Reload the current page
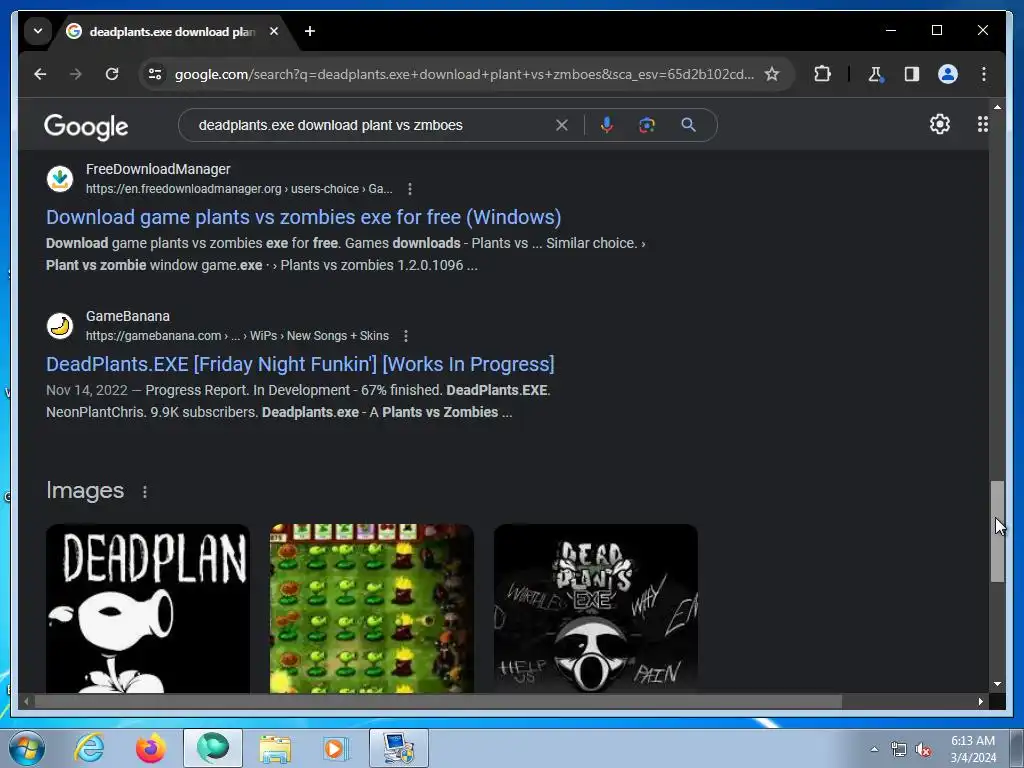Viewport: 1024px width, 768px height. coord(112,74)
